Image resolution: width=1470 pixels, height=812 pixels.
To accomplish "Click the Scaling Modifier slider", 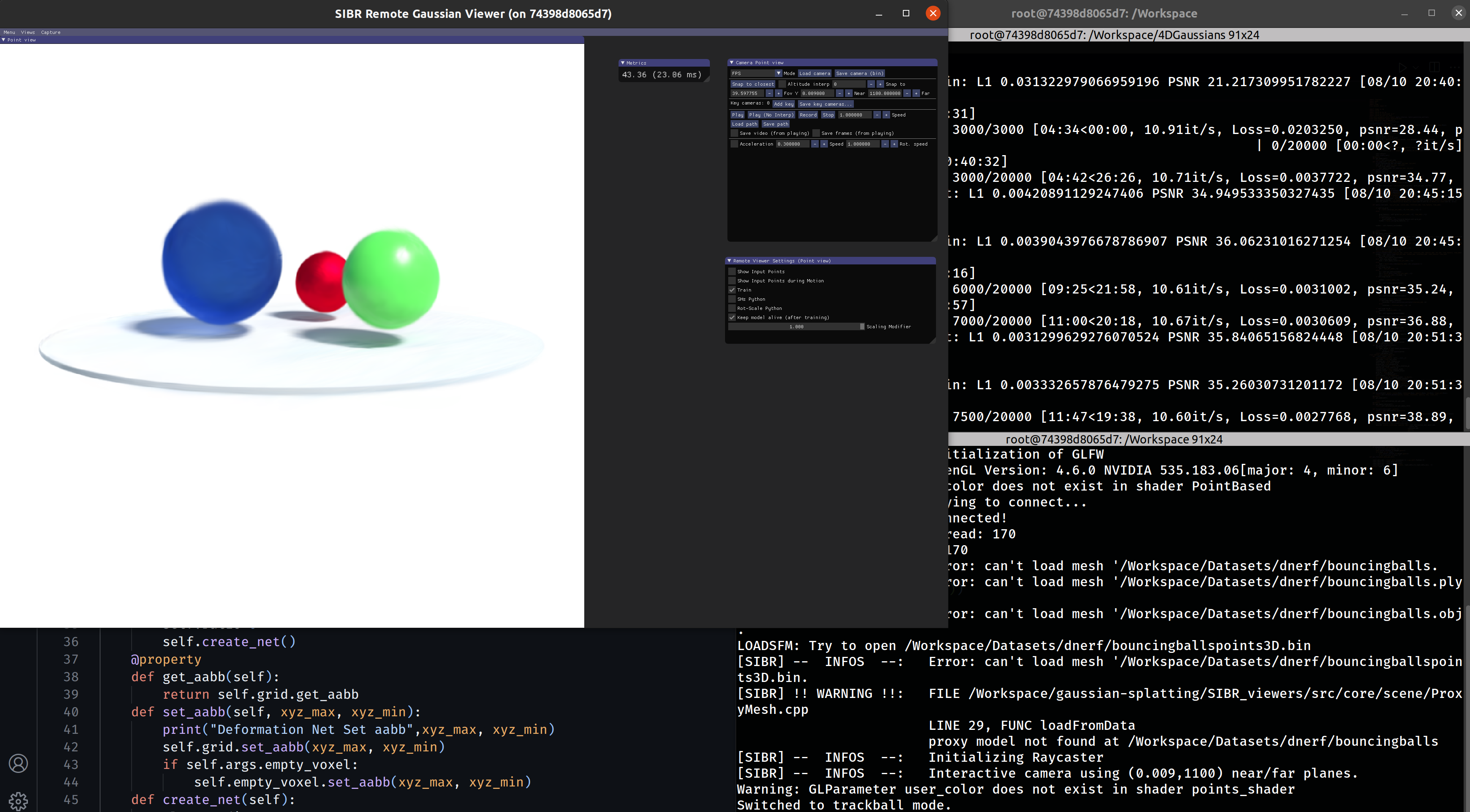I will [x=796, y=327].
